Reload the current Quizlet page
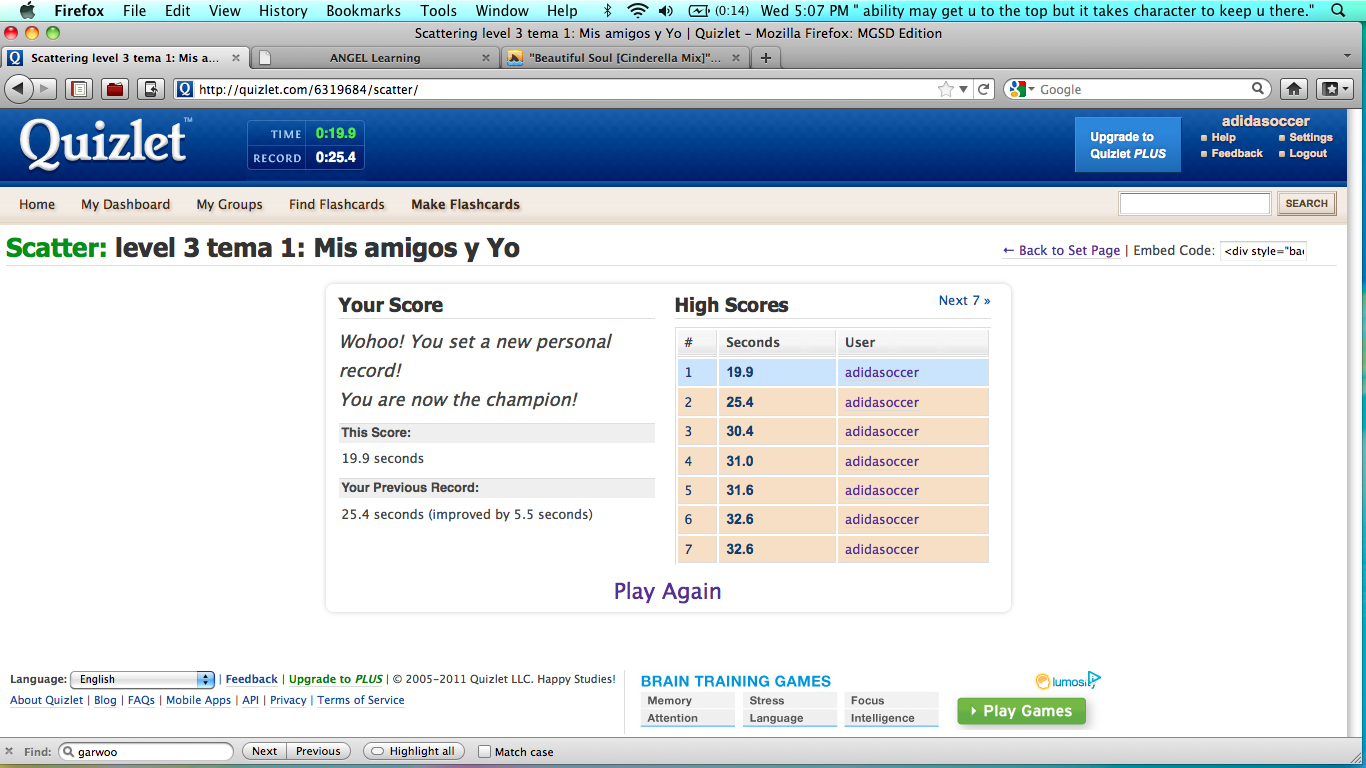The image size is (1366, 768). coord(984,89)
